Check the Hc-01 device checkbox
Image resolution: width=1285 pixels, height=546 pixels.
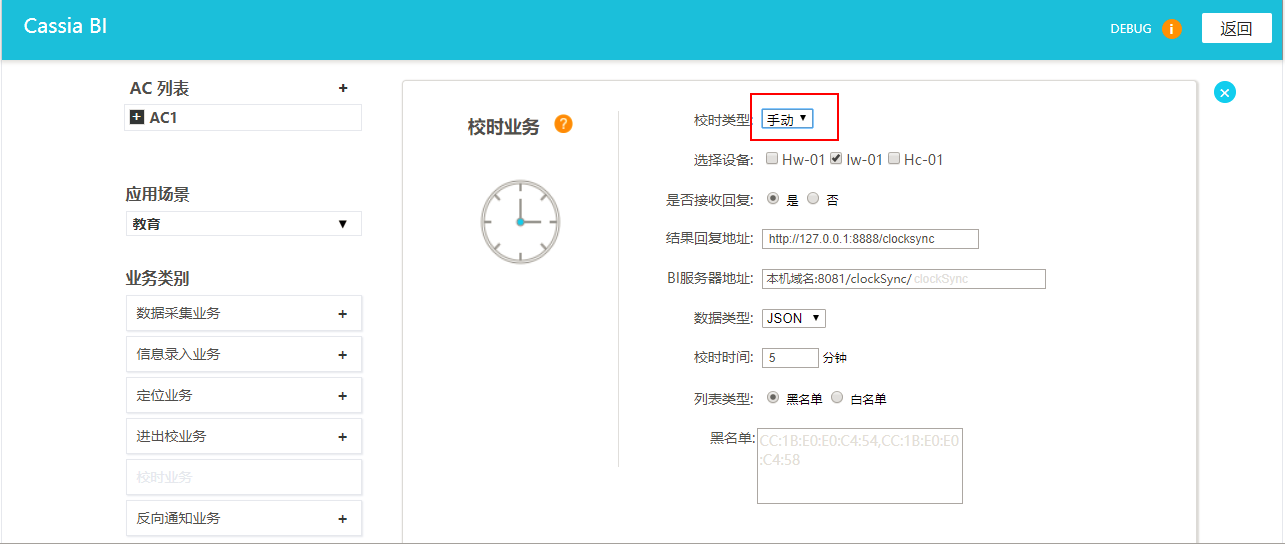(x=894, y=158)
